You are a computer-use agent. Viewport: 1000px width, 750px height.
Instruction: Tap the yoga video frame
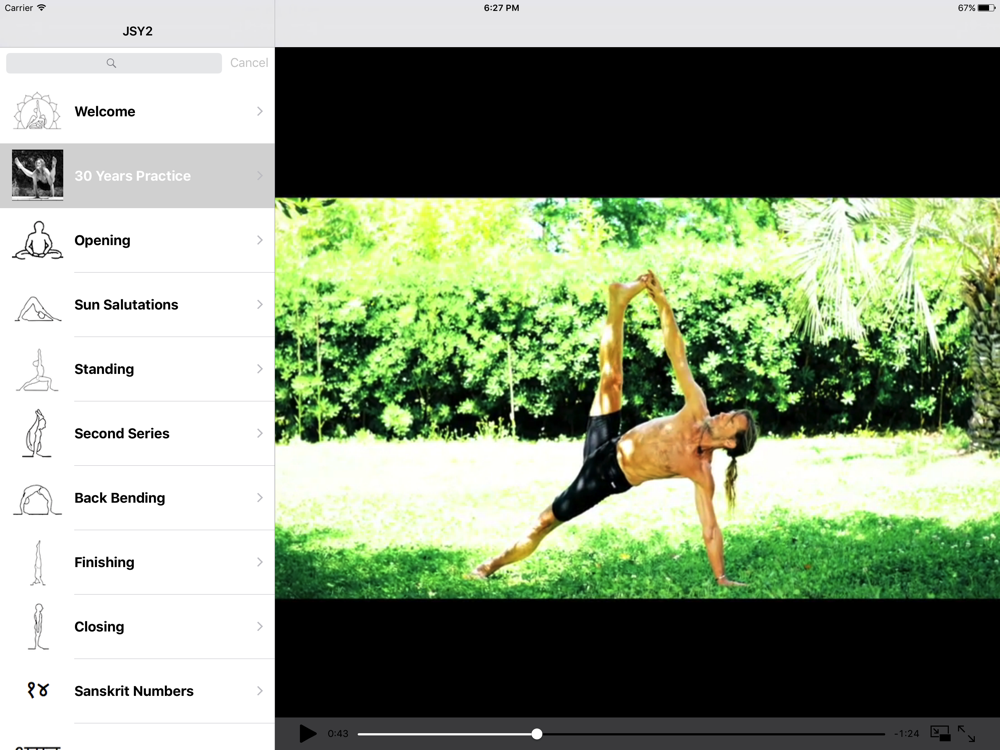click(637, 398)
